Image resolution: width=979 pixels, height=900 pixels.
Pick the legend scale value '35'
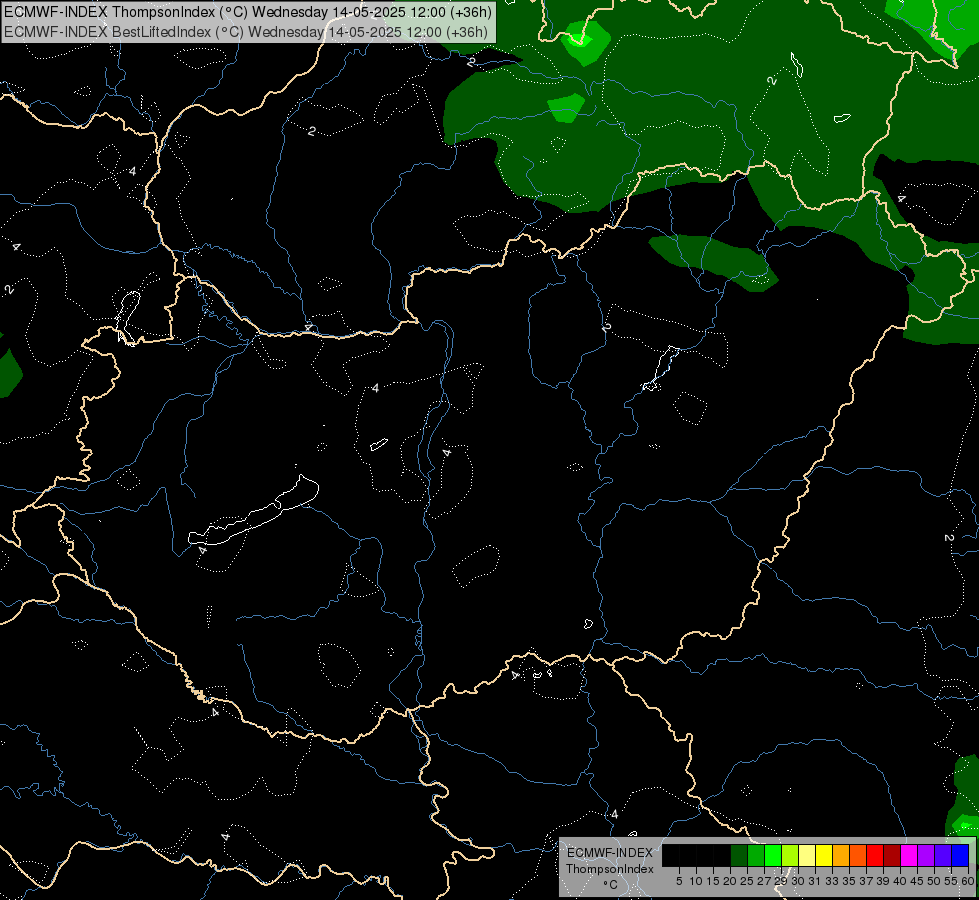pos(849,881)
